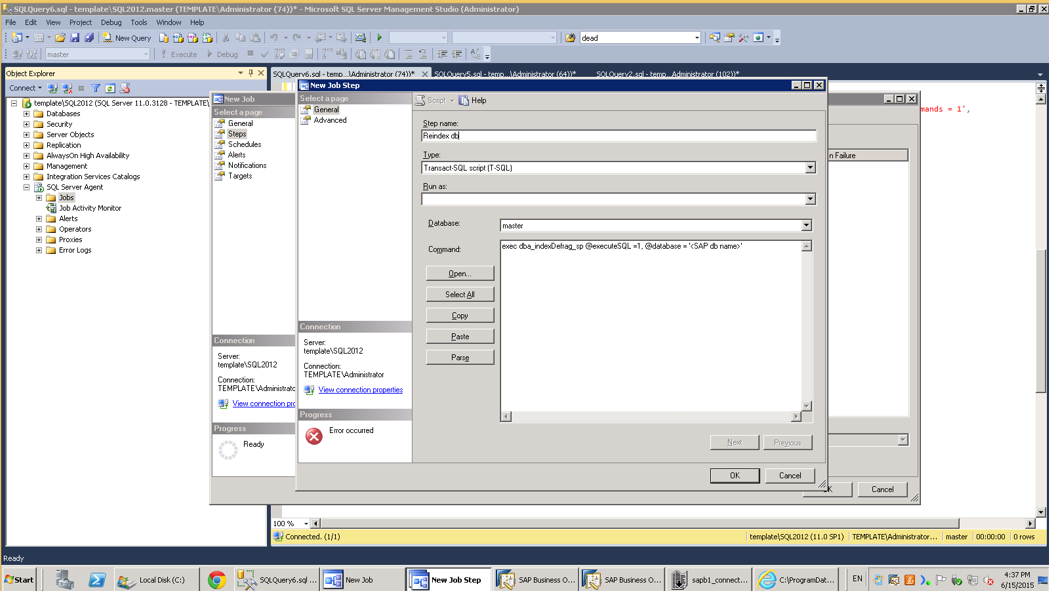Open the zoom level 100 % dropdown

[306, 523]
